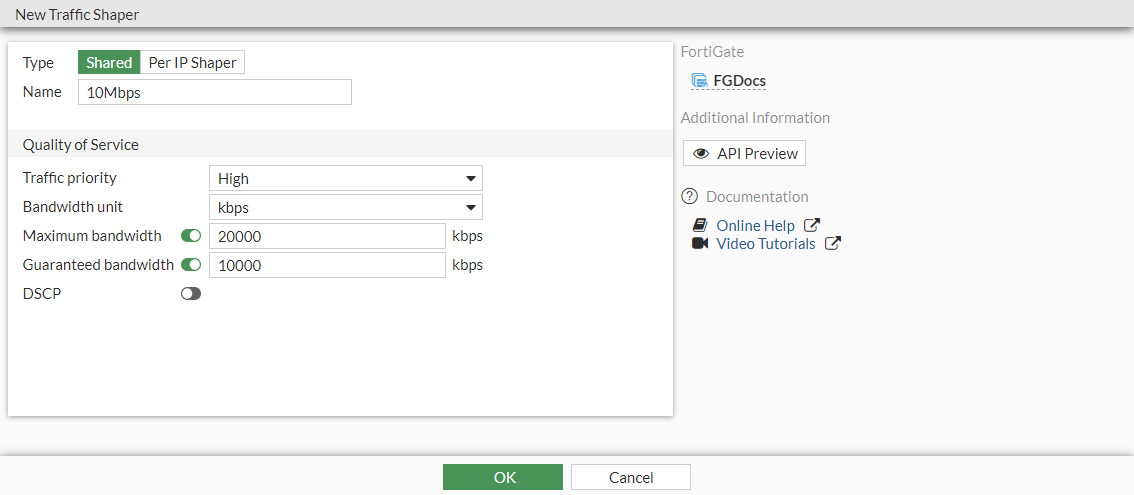Click the external link icon beside Online Help
1134x495 pixels.
click(x=812, y=226)
